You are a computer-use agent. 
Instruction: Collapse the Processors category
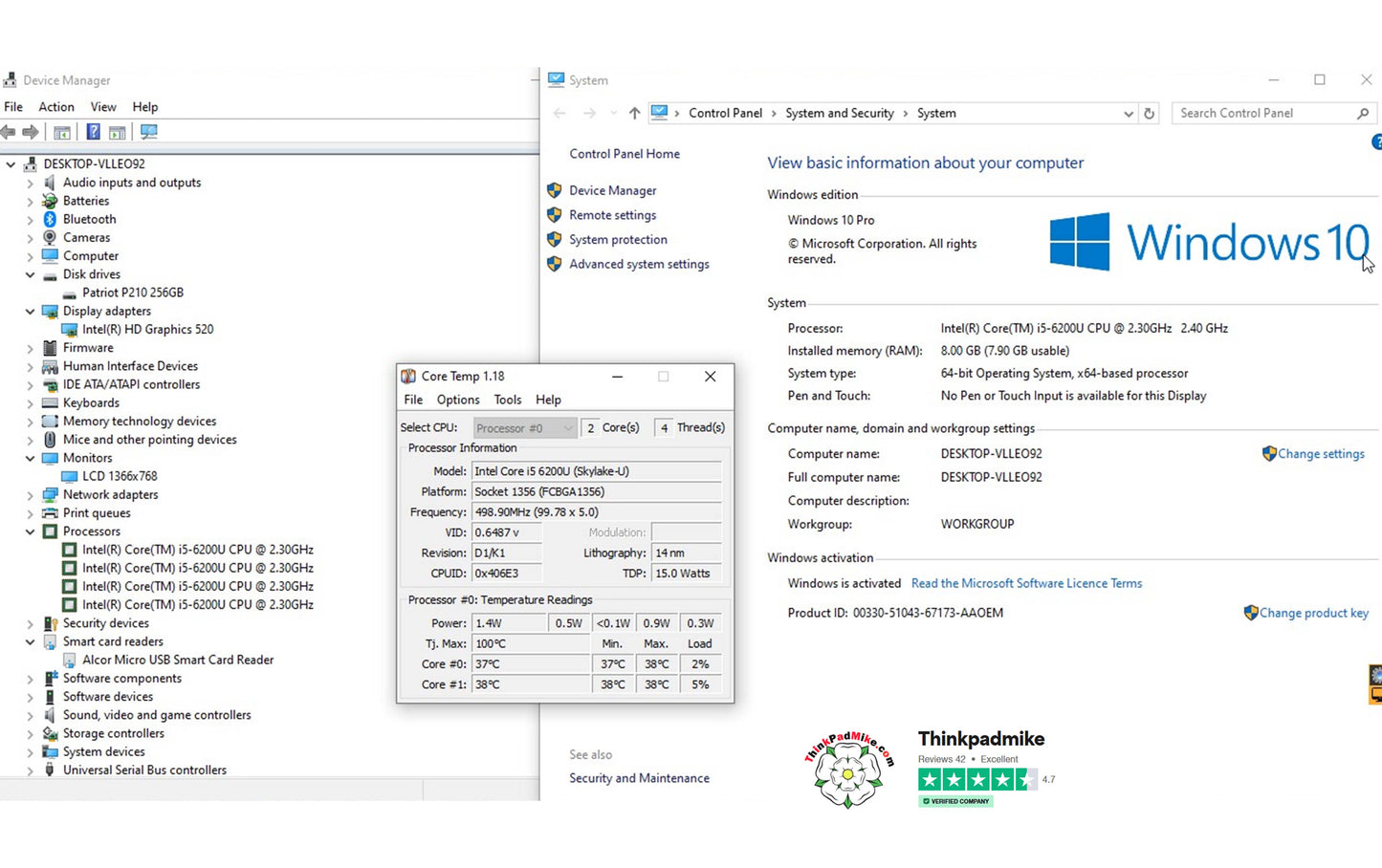tap(30, 532)
